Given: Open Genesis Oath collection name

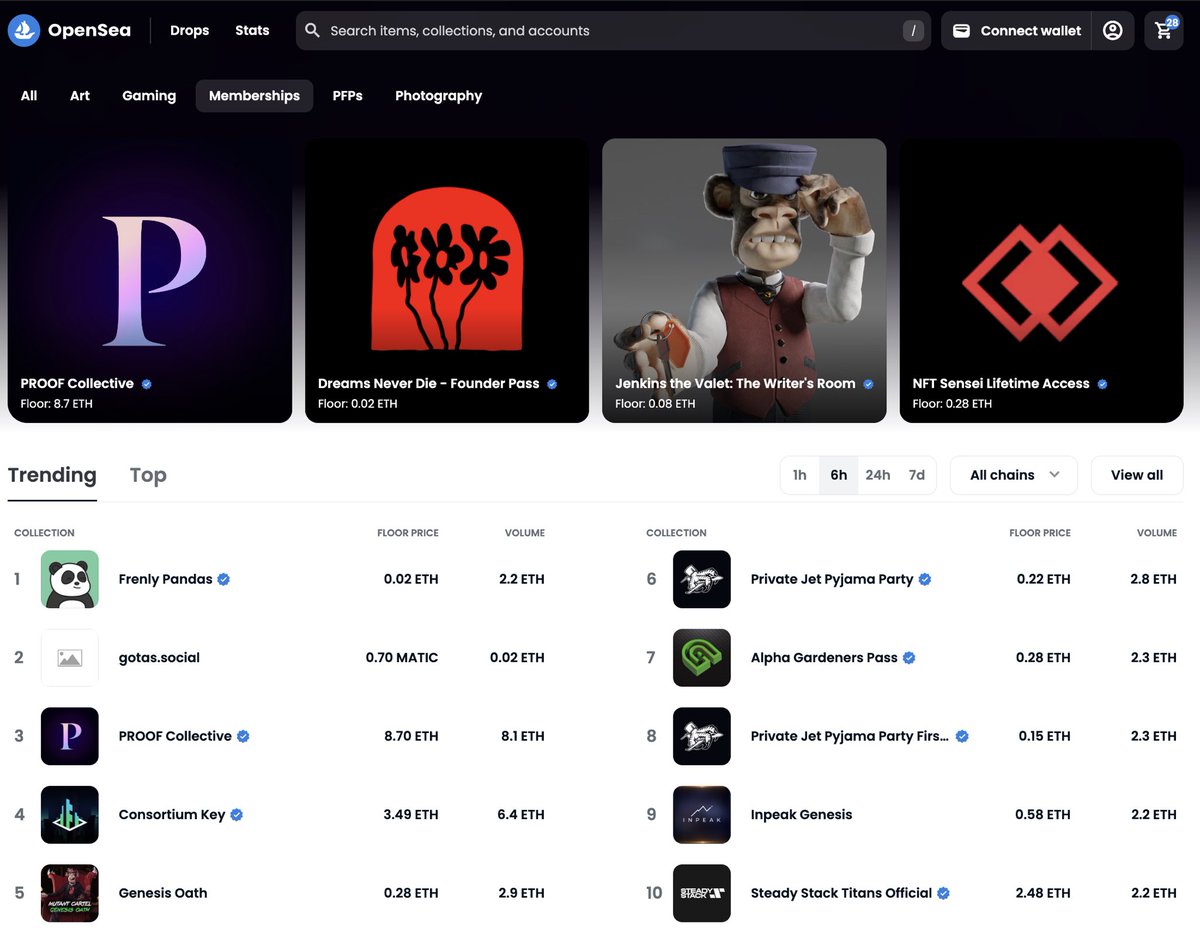Looking at the screenshot, I should click(163, 893).
